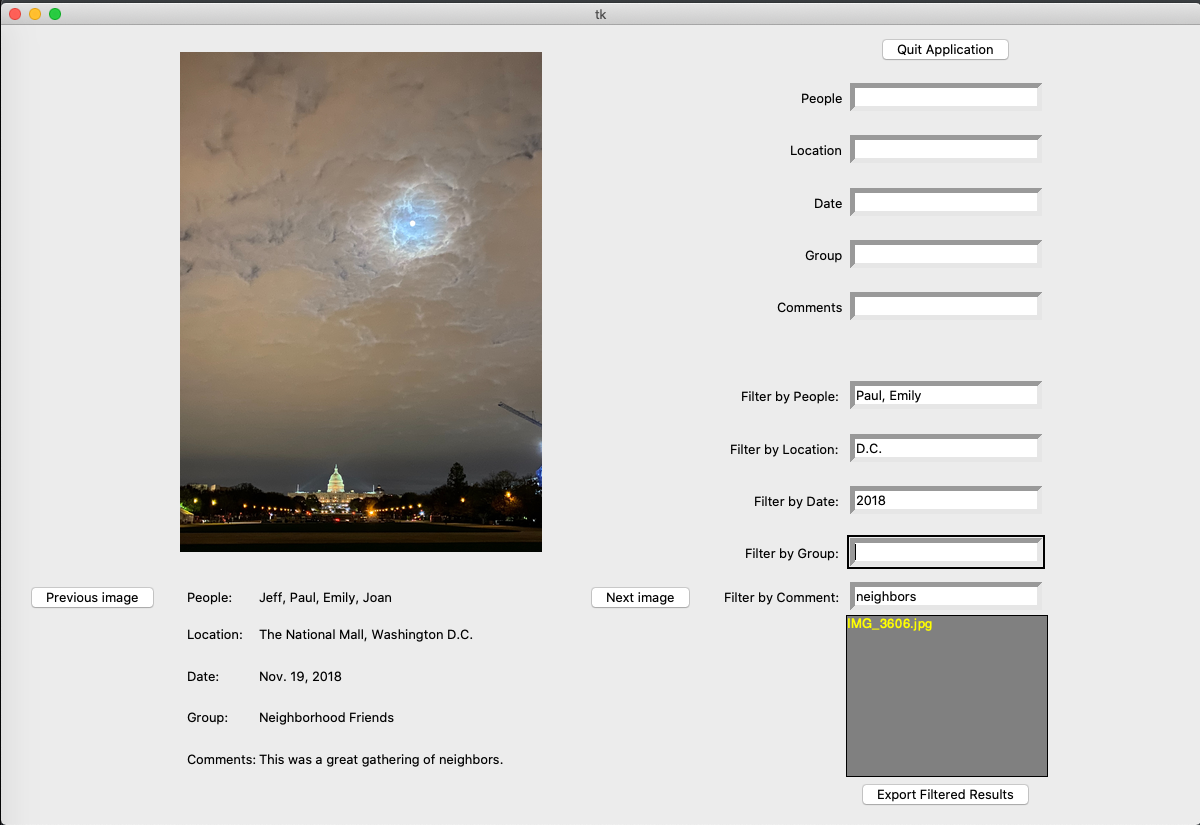Click the comment 'This was a great gathering of neighbors.'
This screenshot has width=1200, height=825.
click(381, 759)
